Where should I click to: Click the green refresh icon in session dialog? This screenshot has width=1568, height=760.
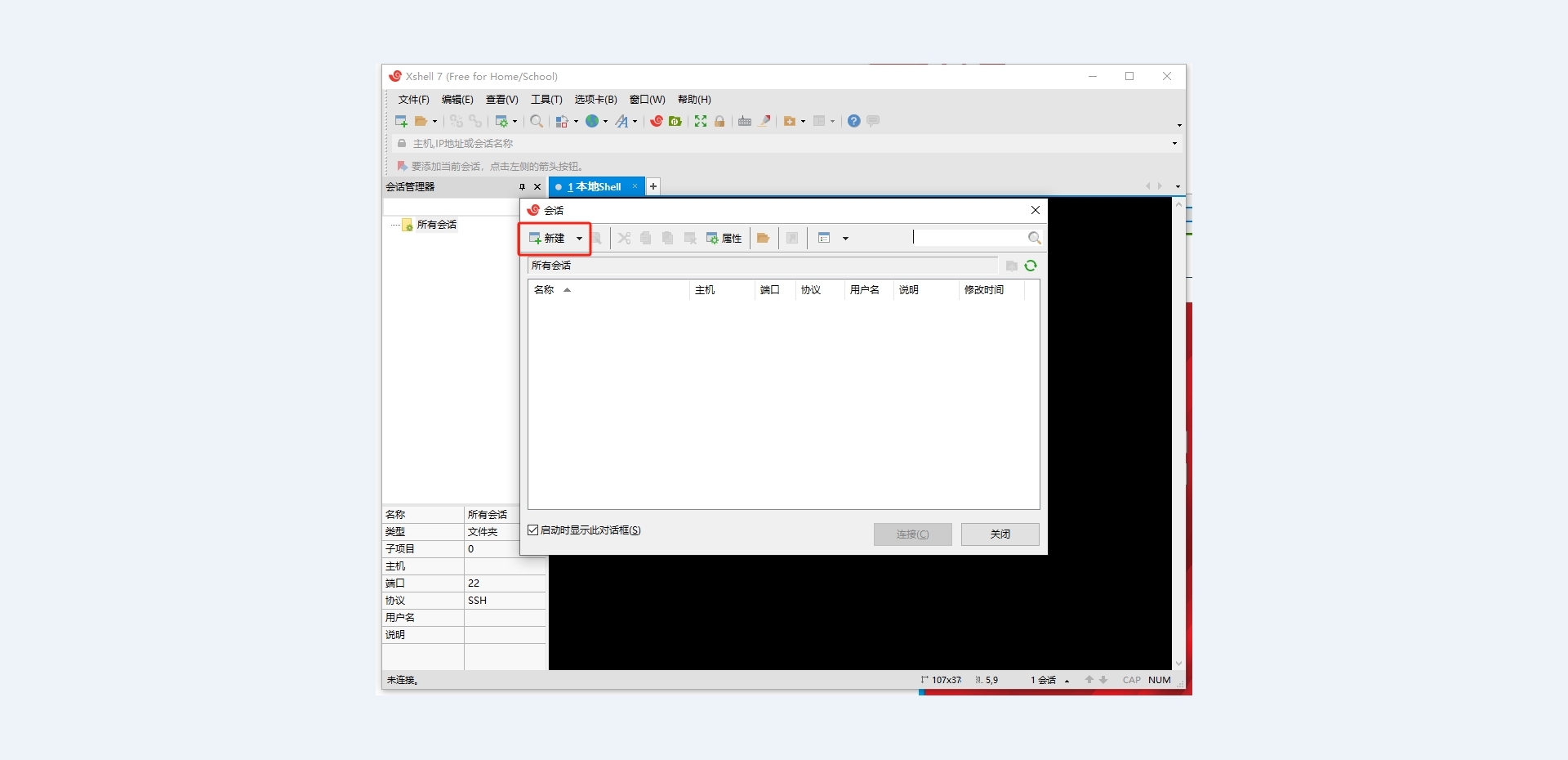1031,266
